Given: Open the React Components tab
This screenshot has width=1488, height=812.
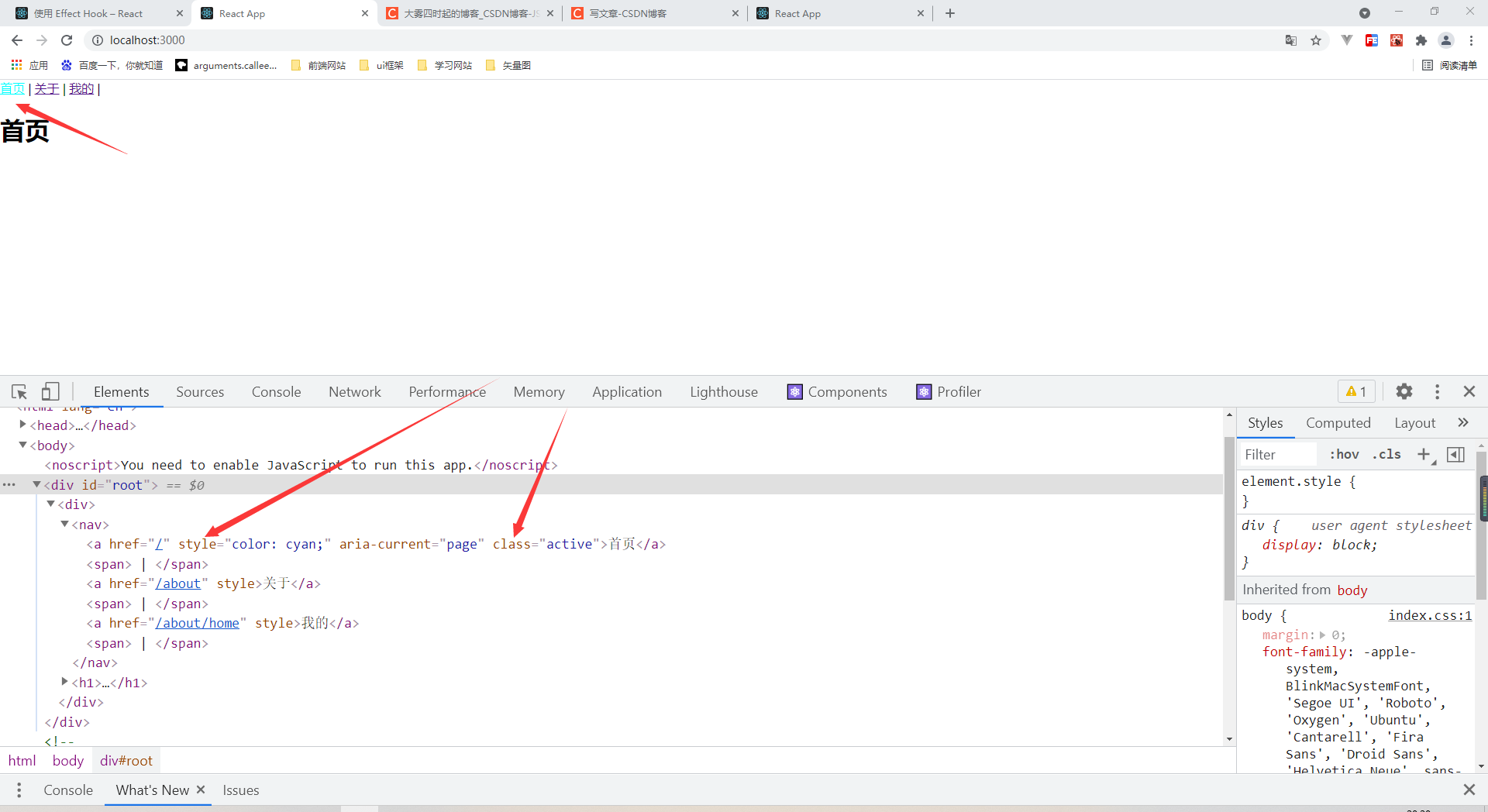Looking at the screenshot, I should point(837,392).
